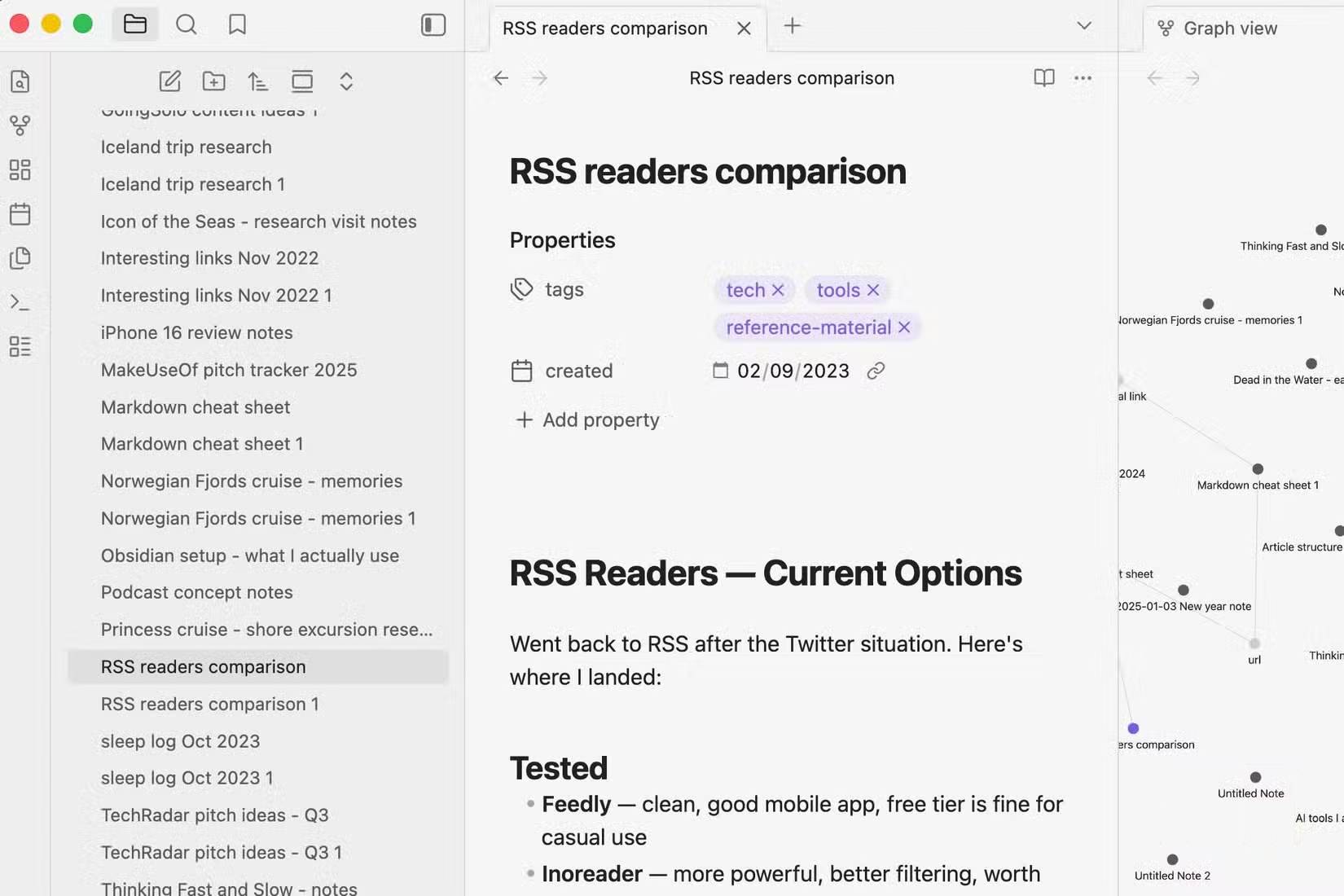Open the Bookmarks pane icon

tap(237, 24)
